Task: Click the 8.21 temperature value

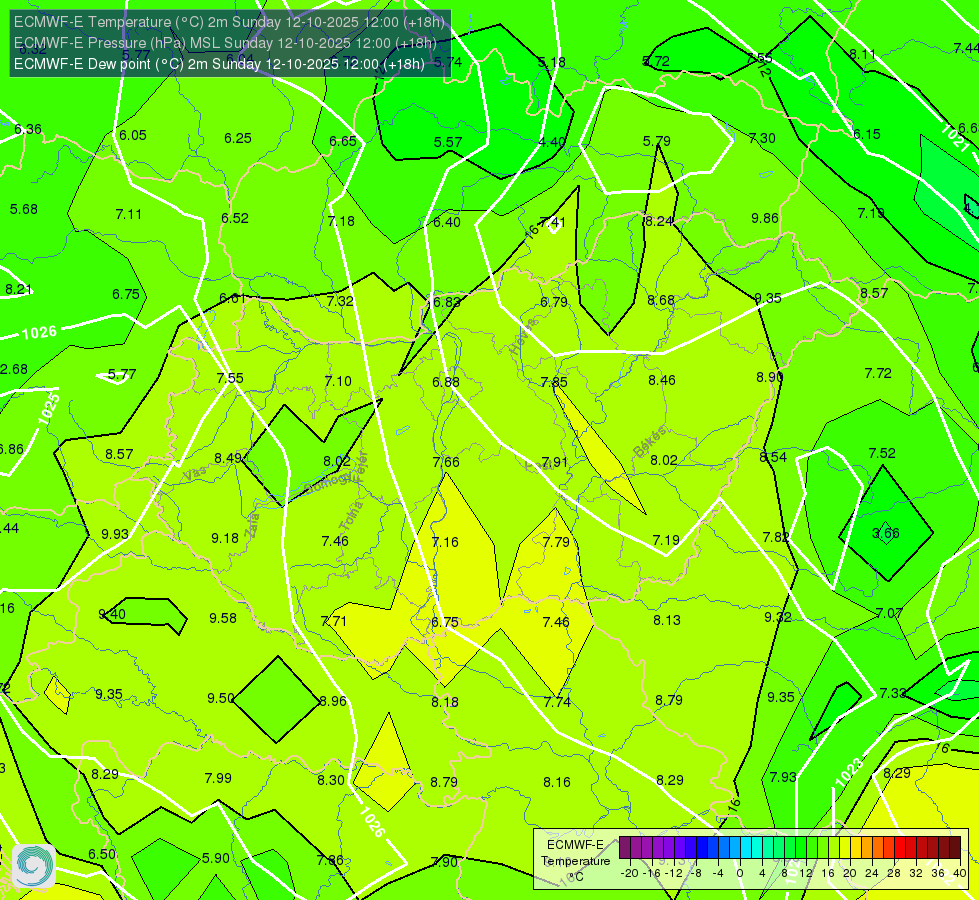Action: pos(18,289)
